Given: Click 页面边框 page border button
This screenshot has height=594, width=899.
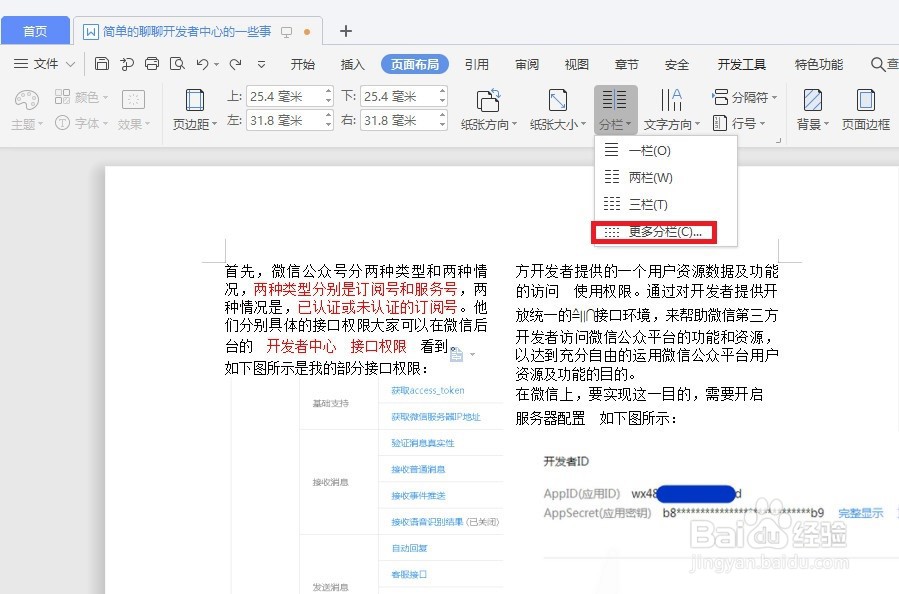Looking at the screenshot, I should click(865, 109).
